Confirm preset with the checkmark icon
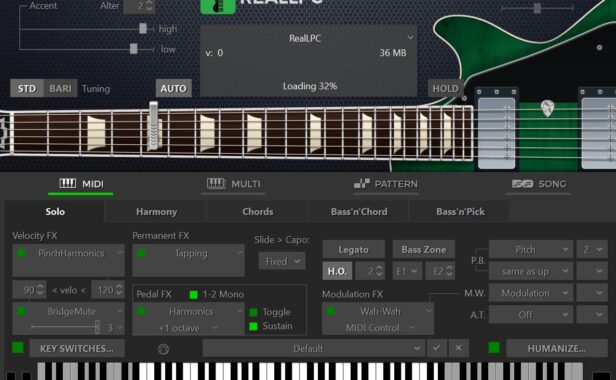This screenshot has height=380, width=616. pos(436,348)
